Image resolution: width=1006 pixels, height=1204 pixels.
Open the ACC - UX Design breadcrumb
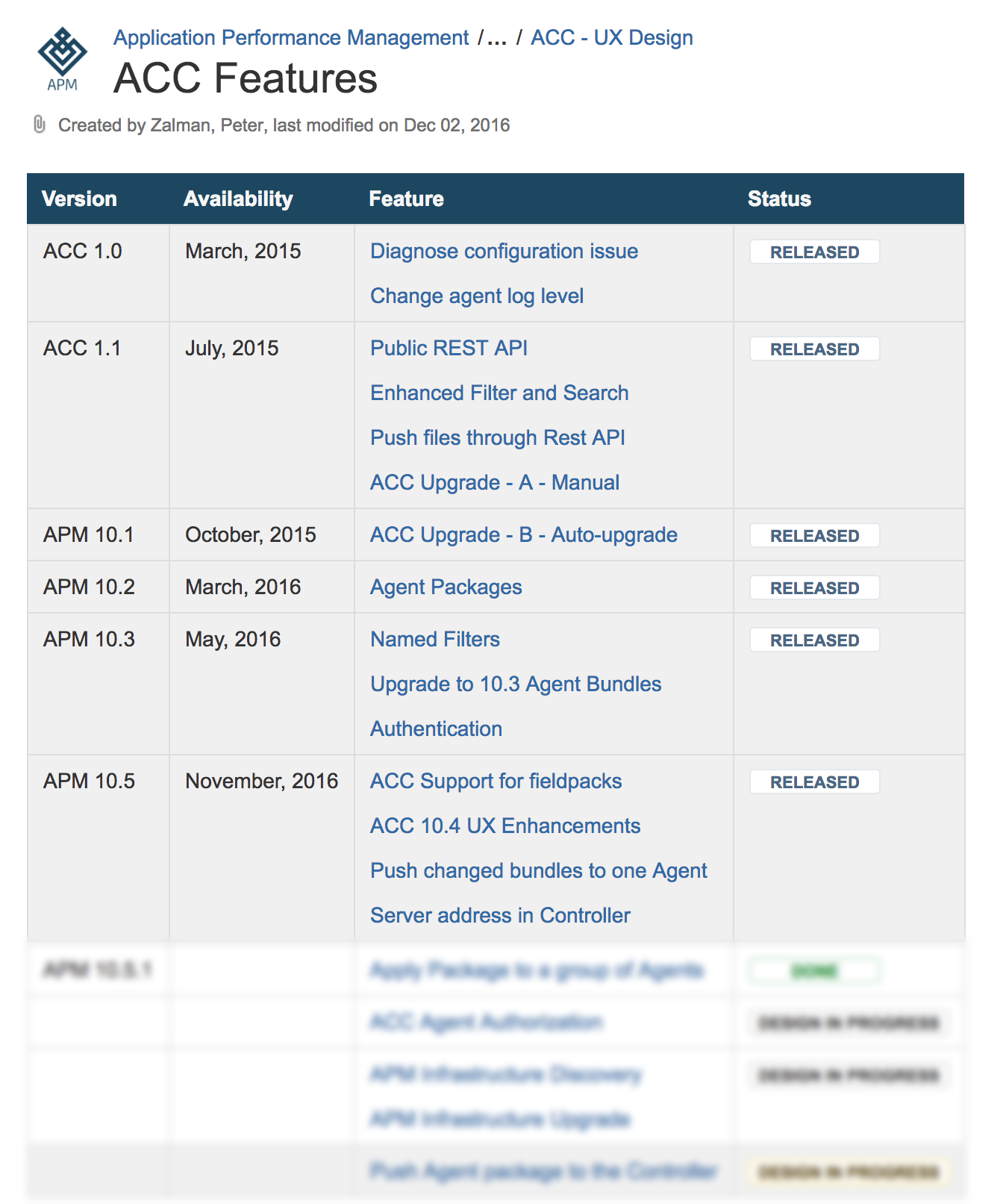point(611,37)
